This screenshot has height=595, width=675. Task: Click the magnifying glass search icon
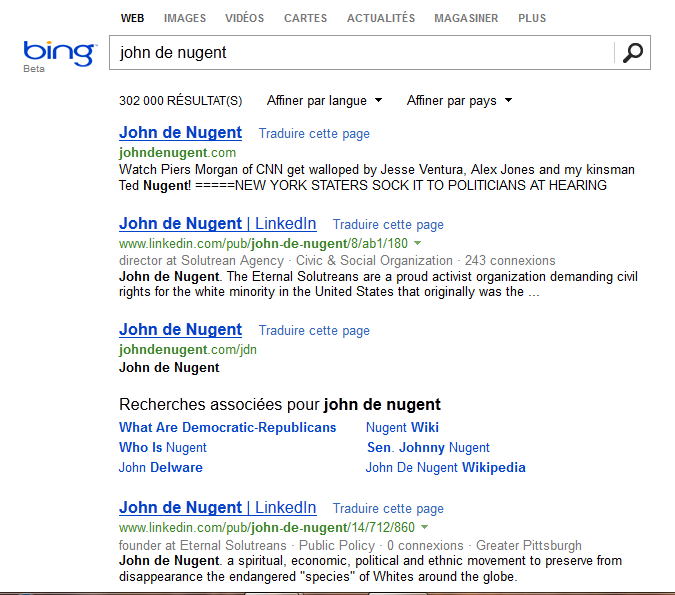click(632, 53)
